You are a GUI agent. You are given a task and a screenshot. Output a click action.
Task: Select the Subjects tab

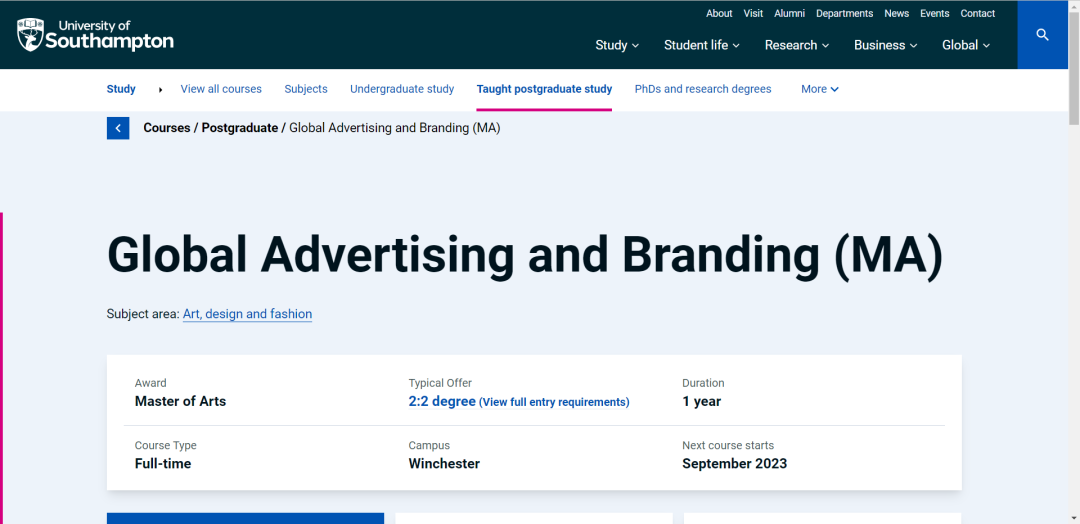(x=306, y=89)
